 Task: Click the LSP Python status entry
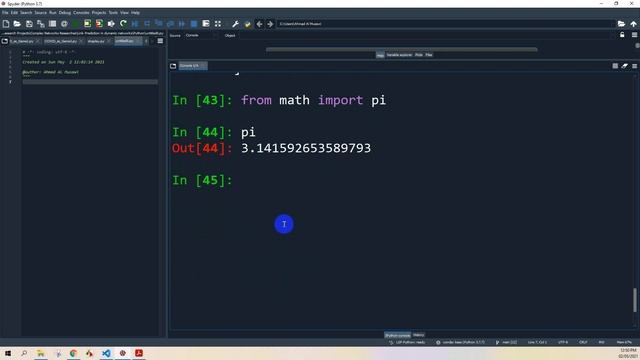click(407, 342)
